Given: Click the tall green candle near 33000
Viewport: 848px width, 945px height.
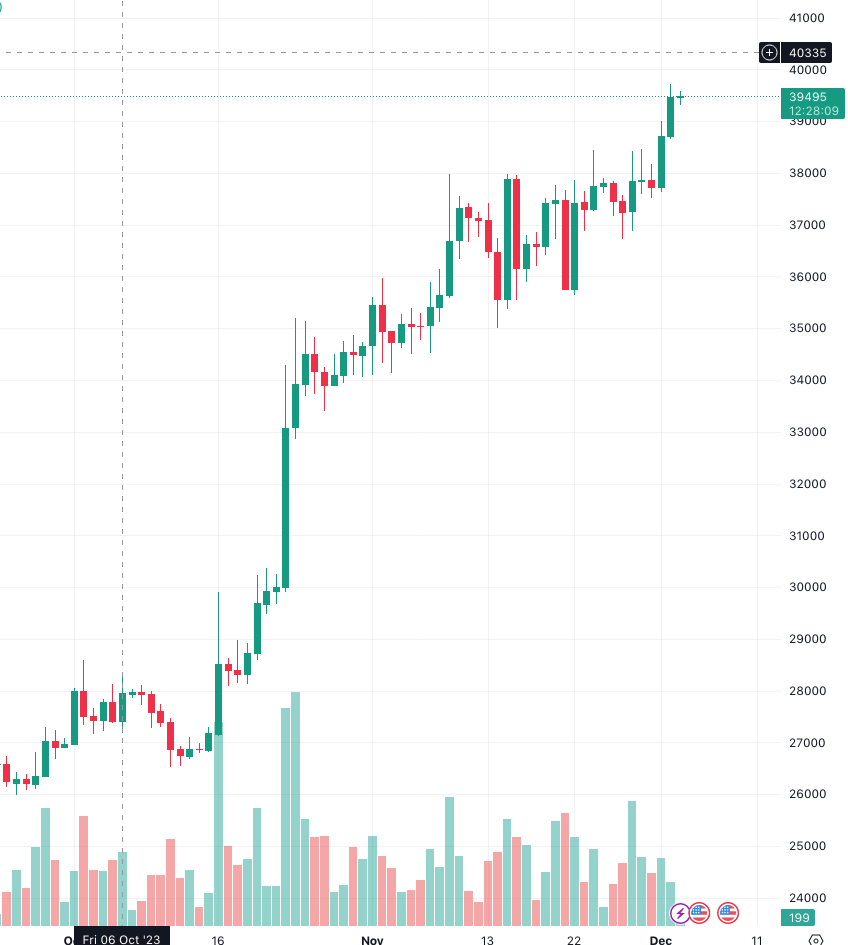Looking at the screenshot, I should pyautogui.click(x=285, y=507).
